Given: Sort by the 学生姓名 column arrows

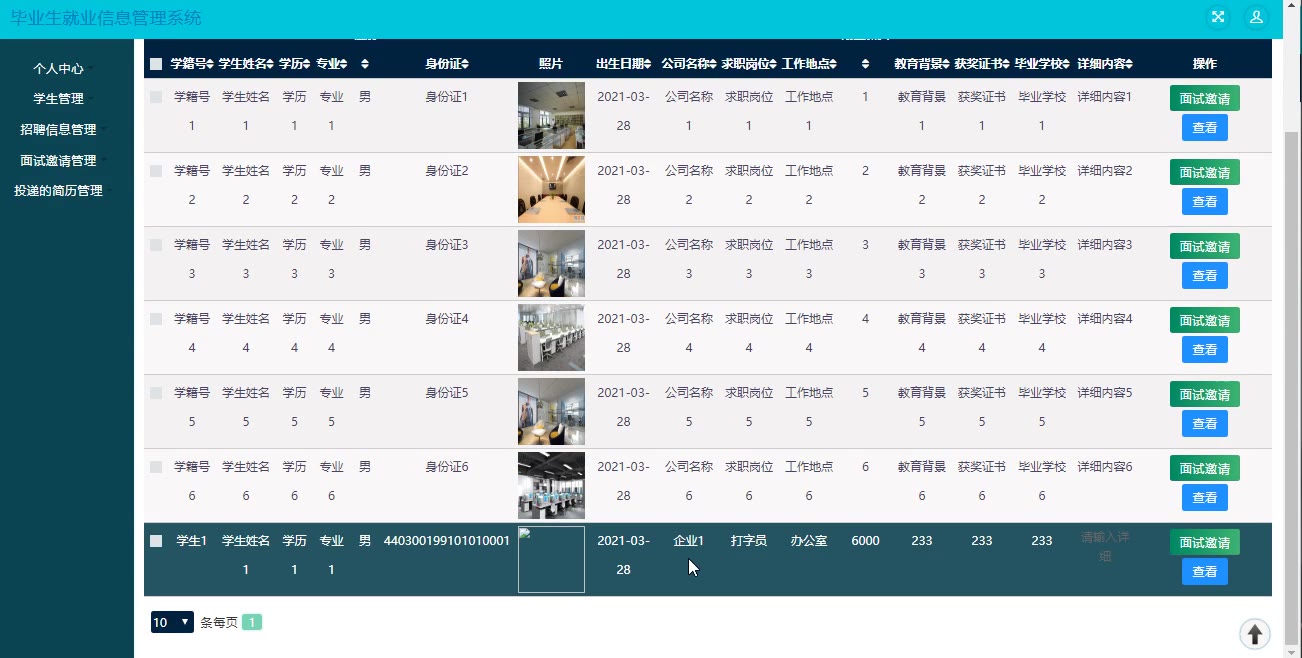Looking at the screenshot, I should coord(271,64).
